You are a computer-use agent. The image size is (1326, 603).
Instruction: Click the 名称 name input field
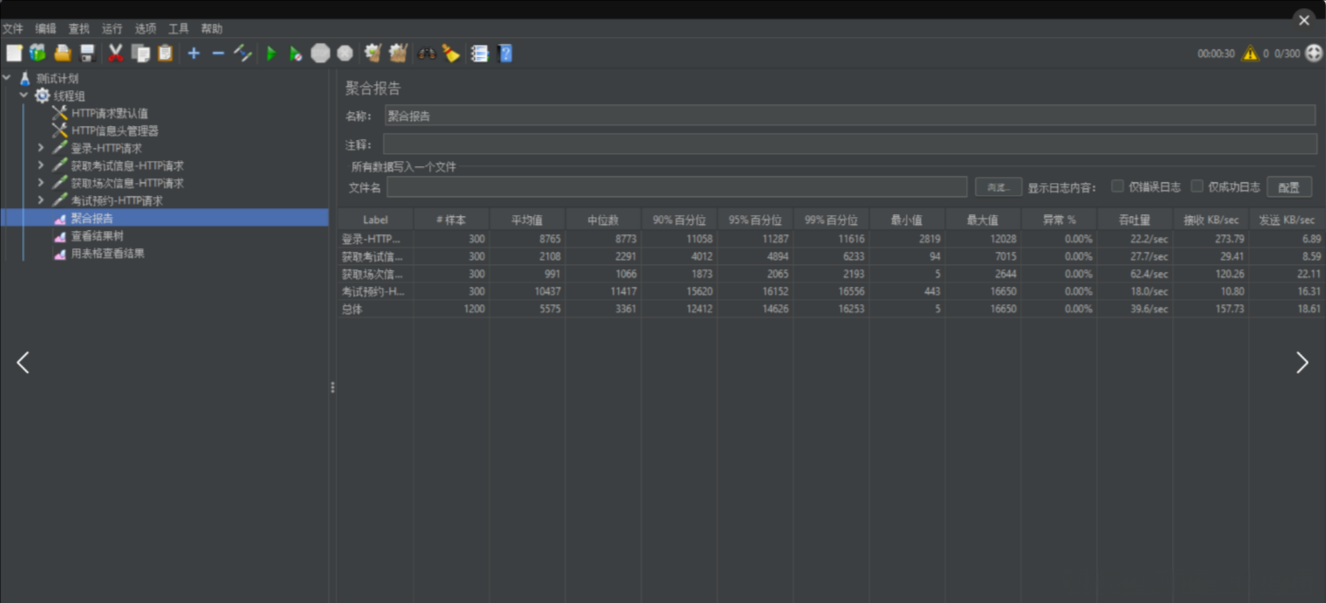pos(850,116)
